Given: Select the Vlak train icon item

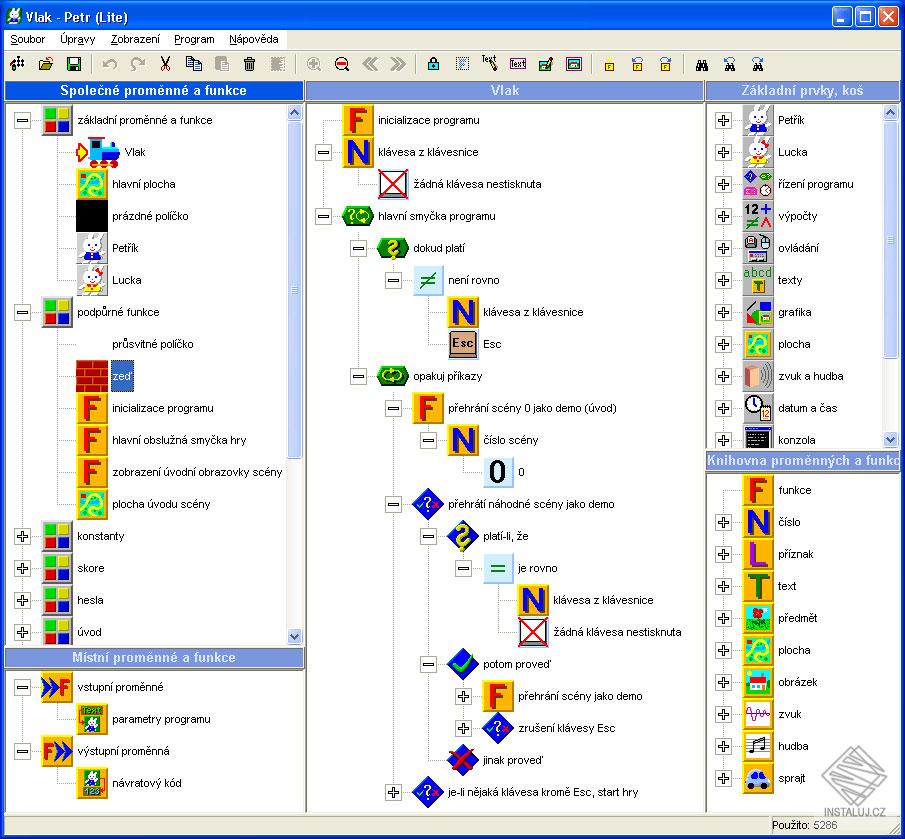Looking at the screenshot, I should 97,152.
